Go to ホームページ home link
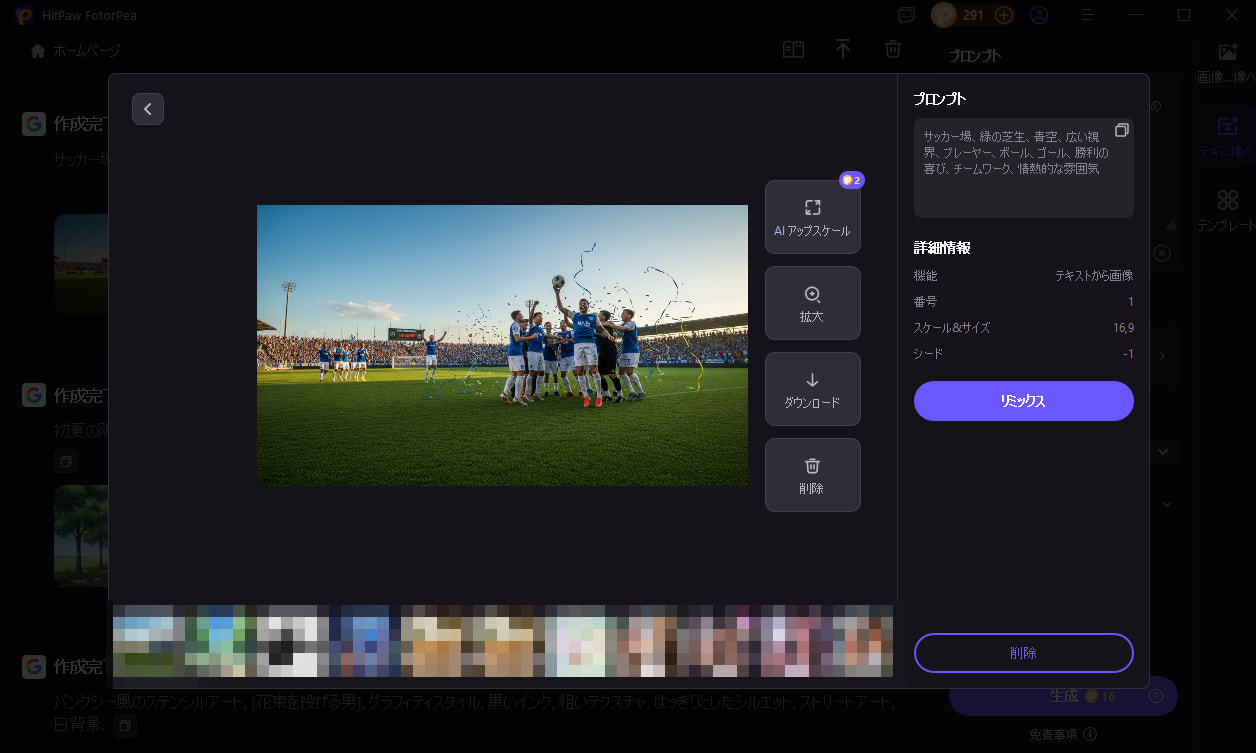The image size is (1256, 753). [76, 50]
